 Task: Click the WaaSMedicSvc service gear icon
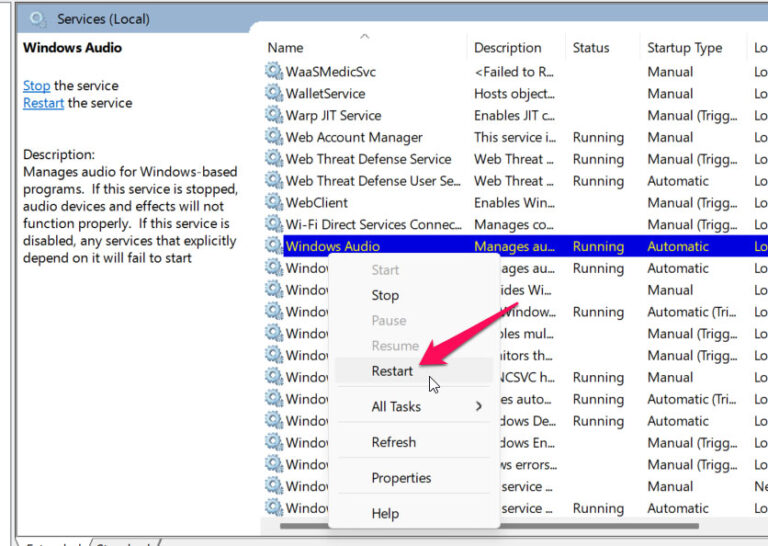point(274,71)
